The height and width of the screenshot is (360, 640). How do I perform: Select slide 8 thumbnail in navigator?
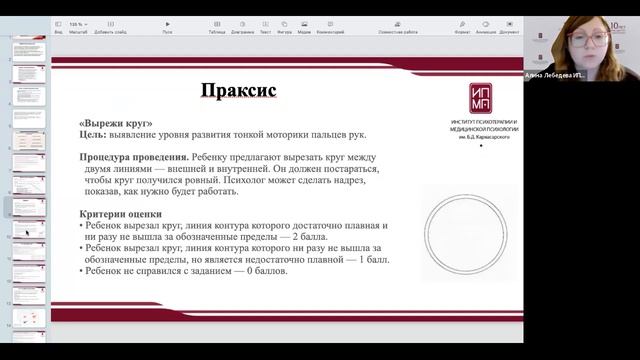click(x=29, y=185)
